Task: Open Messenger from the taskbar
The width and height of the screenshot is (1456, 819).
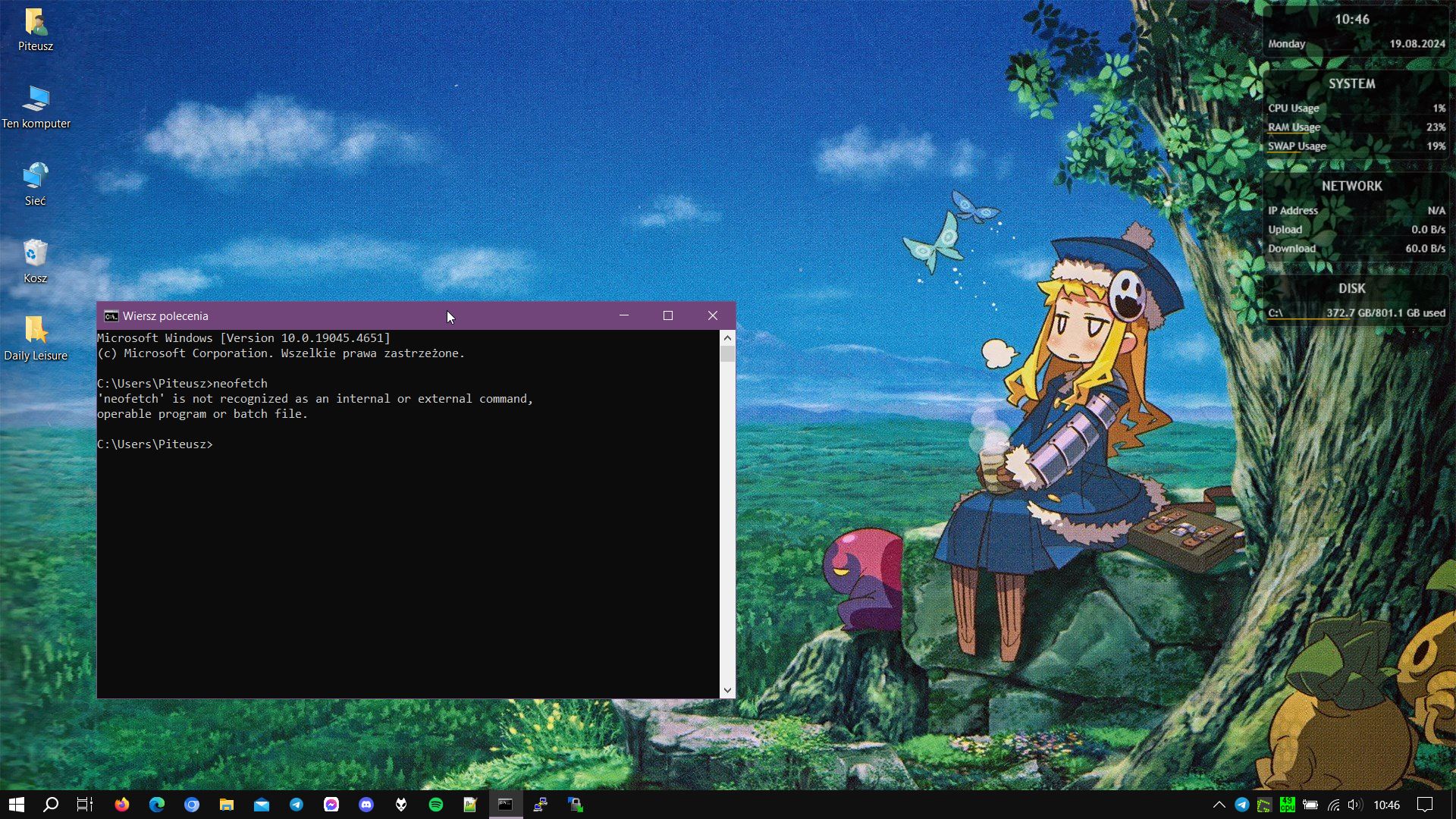Action: (x=331, y=805)
